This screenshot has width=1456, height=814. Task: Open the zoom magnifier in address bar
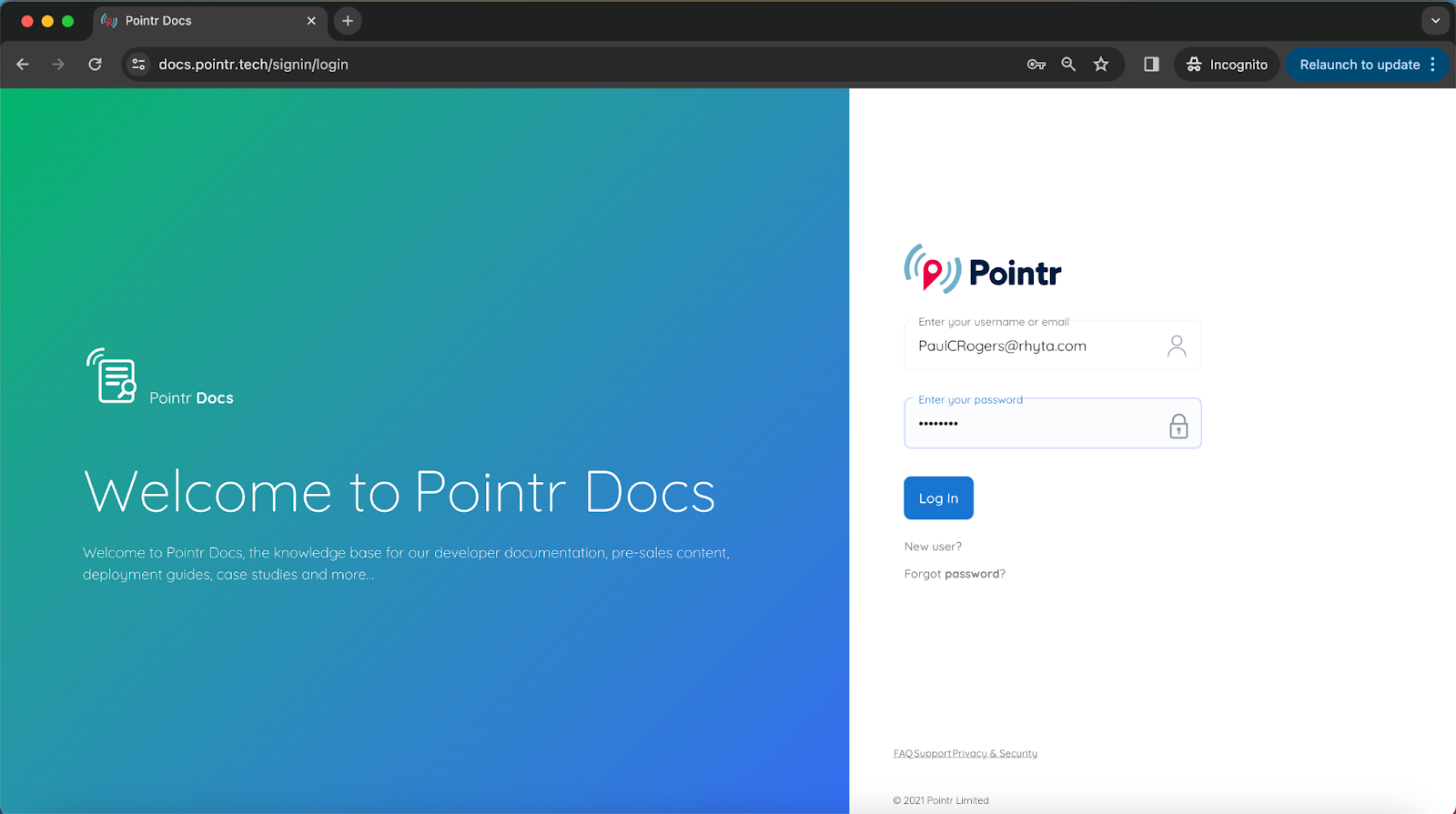(1068, 65)
